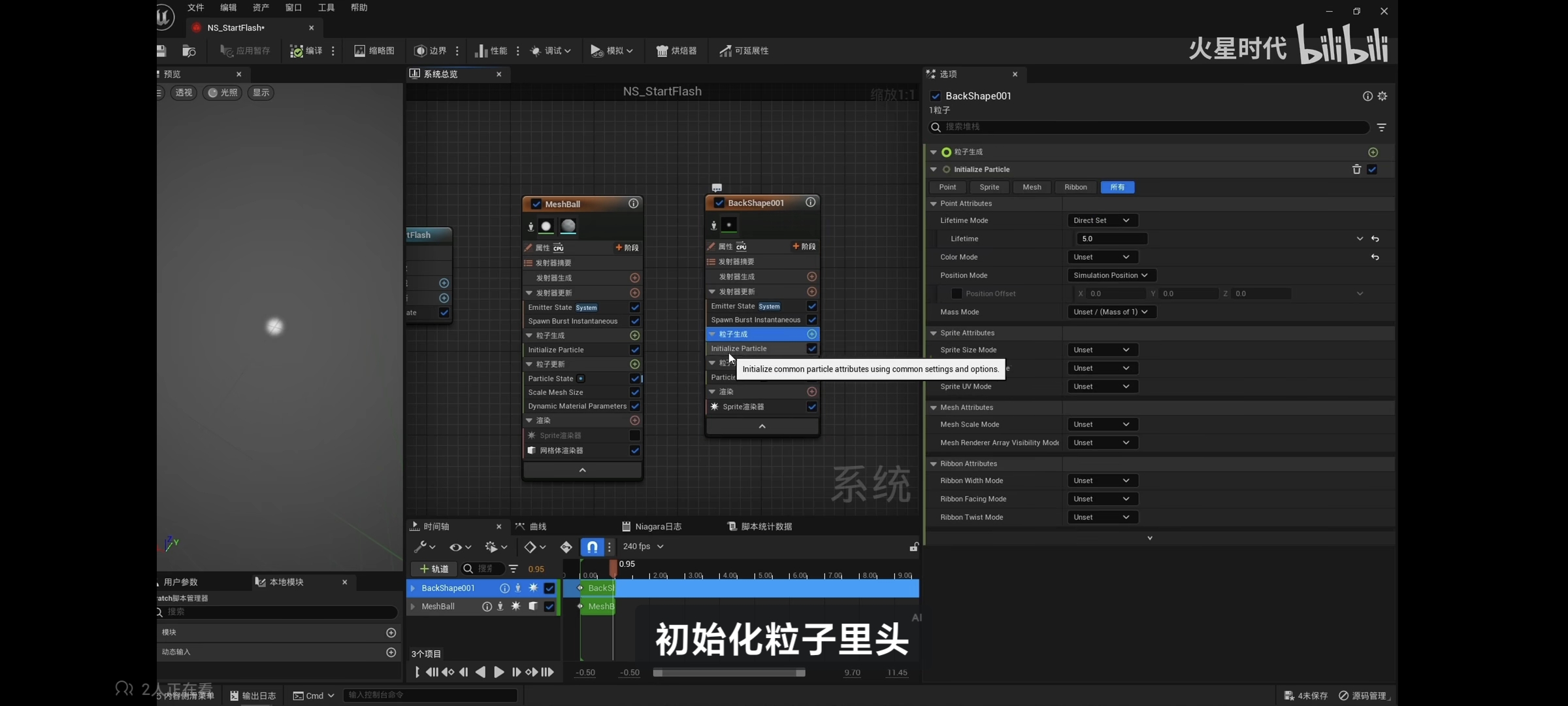
Task: Click the add-module plus icon beside 粒子生成 in the options panel
Action: 1373,152
